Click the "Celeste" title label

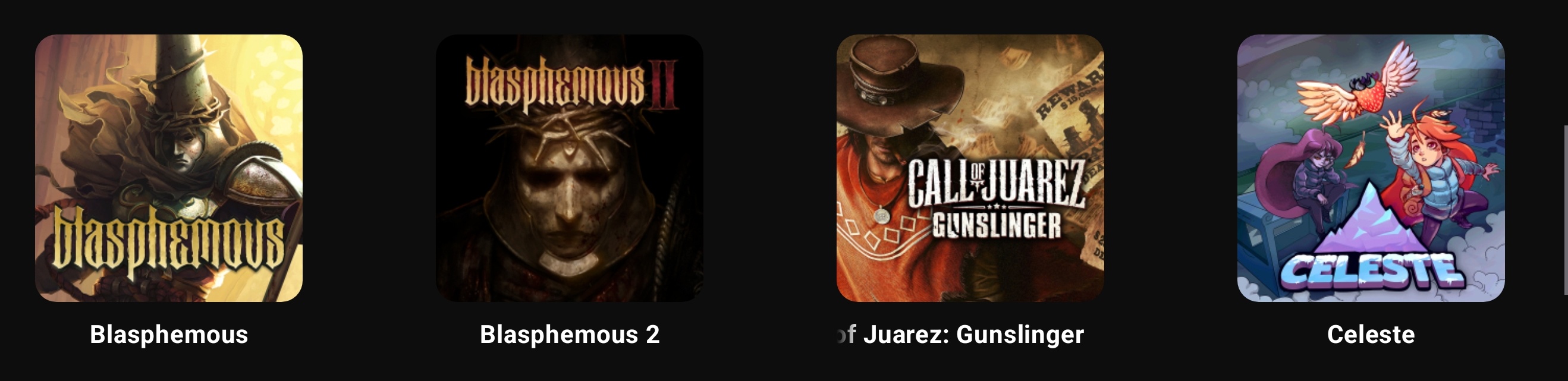1371,334
